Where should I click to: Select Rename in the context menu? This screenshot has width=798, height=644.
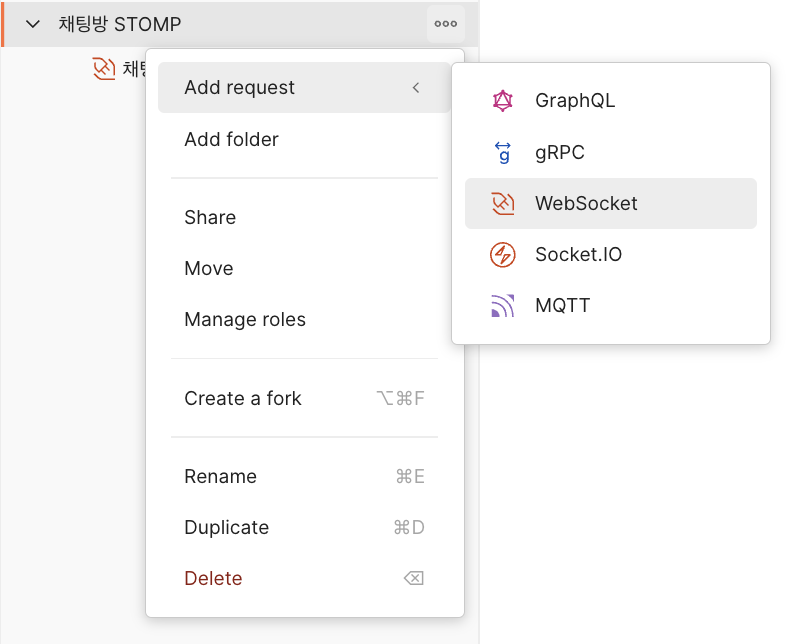304,477
